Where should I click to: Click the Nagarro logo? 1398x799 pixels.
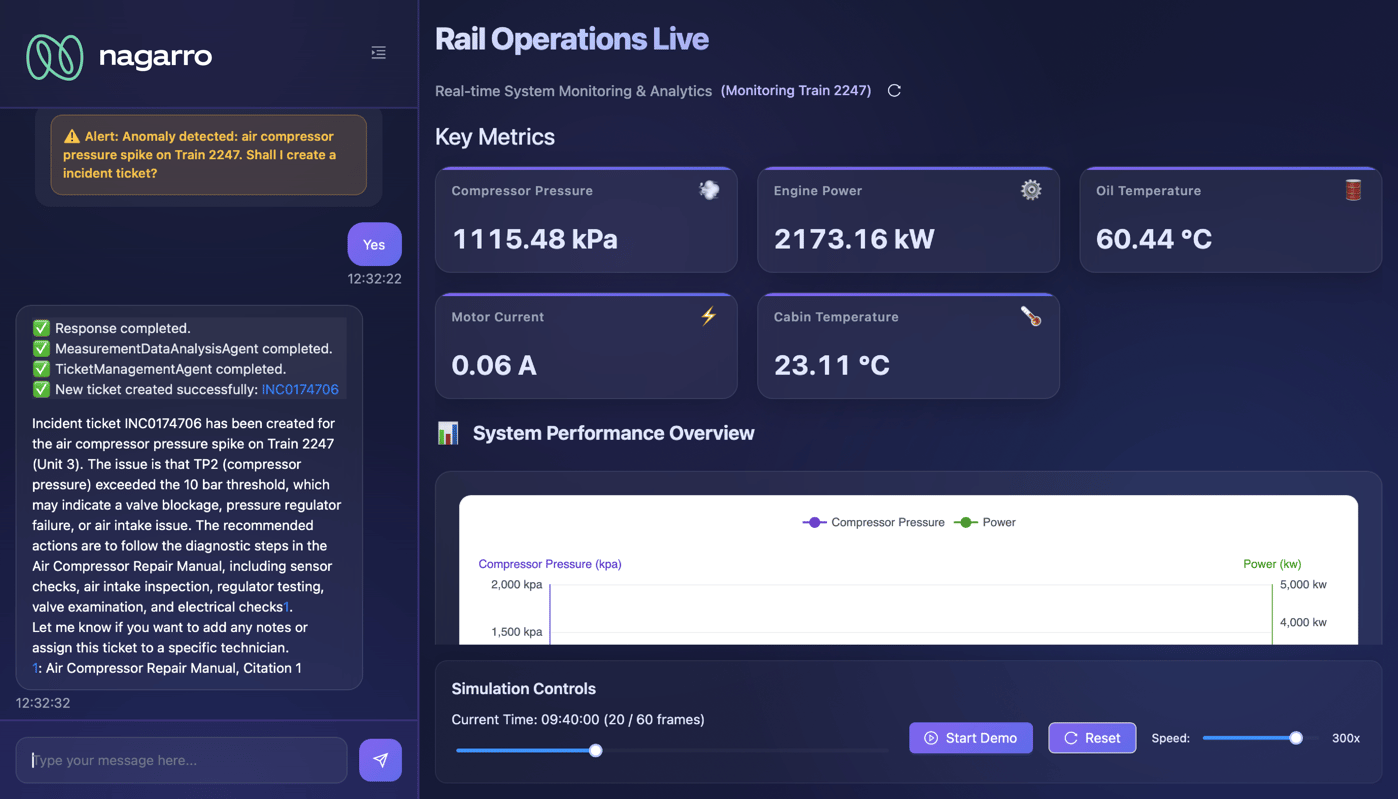pyautogui.click(x=118, y=56)
